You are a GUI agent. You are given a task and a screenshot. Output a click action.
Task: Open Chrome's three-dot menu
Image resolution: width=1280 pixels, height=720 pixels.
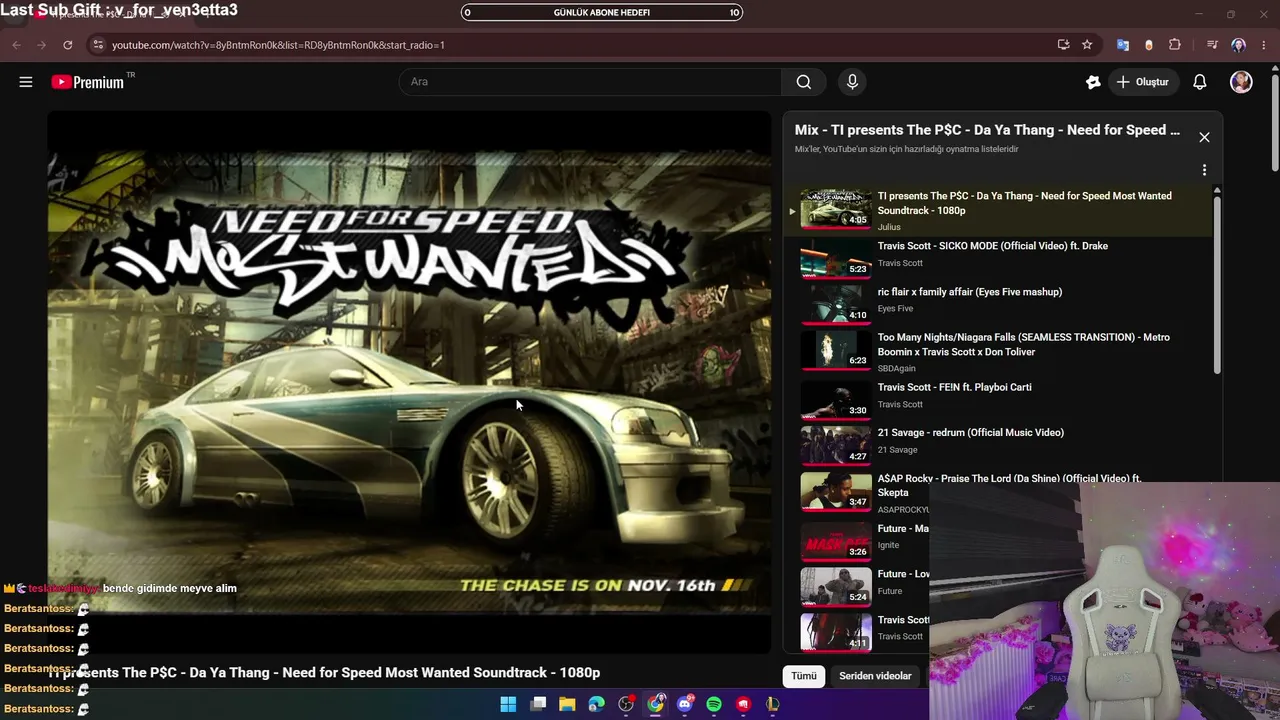coord(1264,45)
